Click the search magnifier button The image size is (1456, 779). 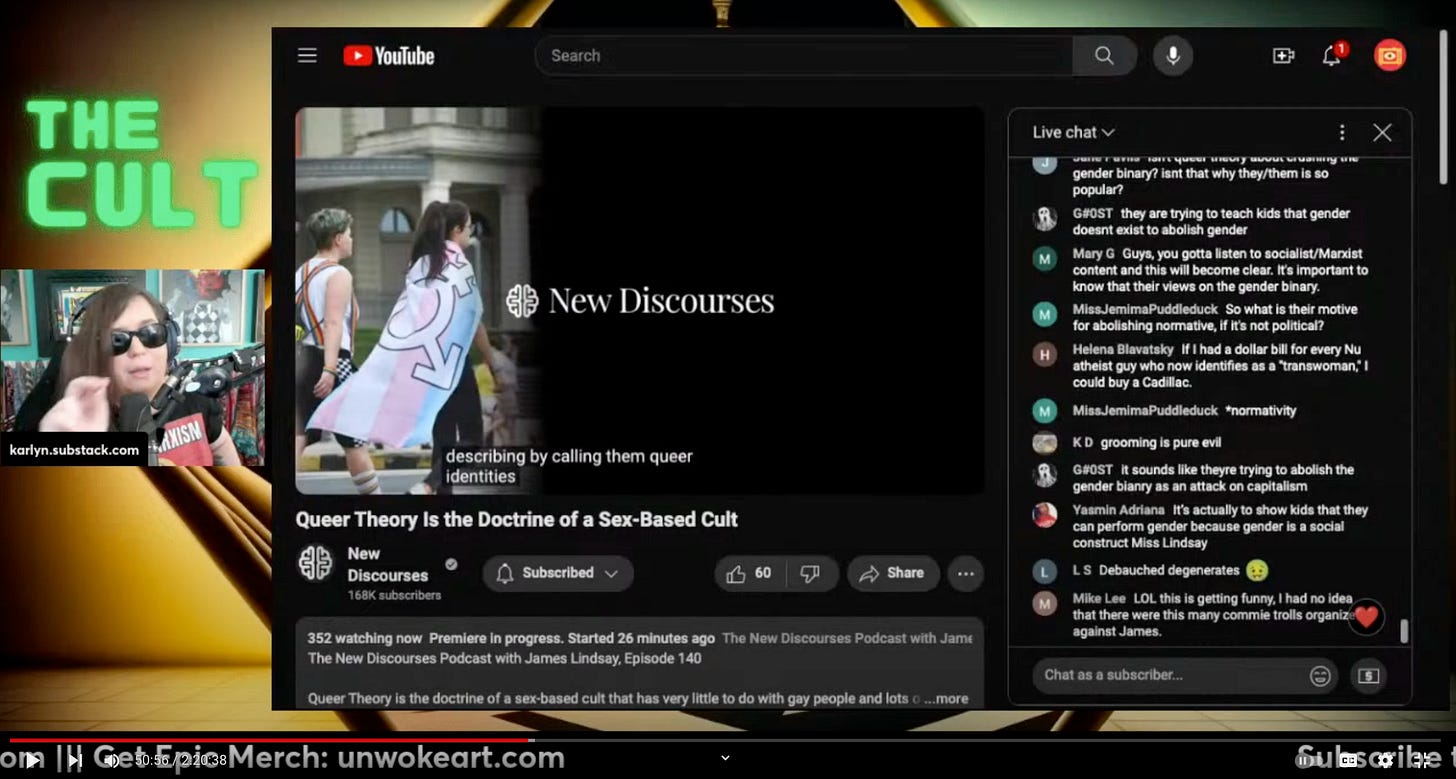(x=1104, y=56)
